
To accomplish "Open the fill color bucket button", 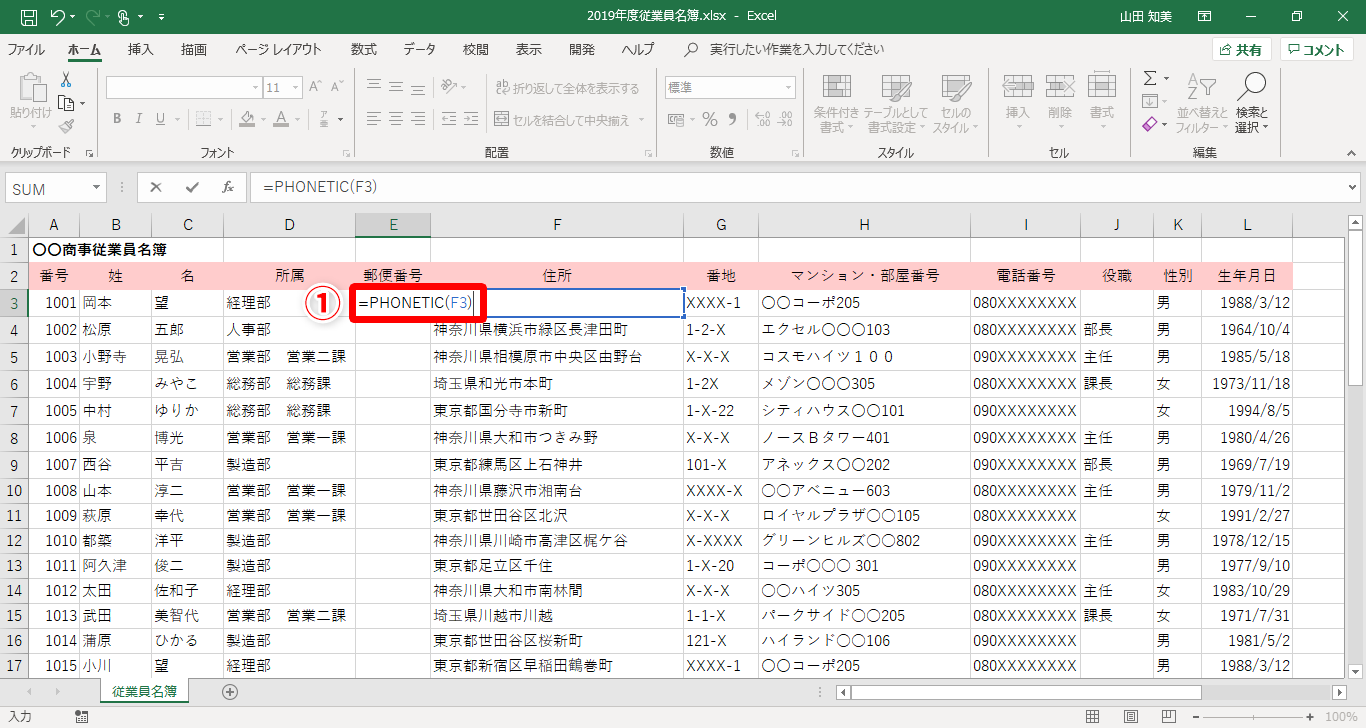I will coord(246,120).
